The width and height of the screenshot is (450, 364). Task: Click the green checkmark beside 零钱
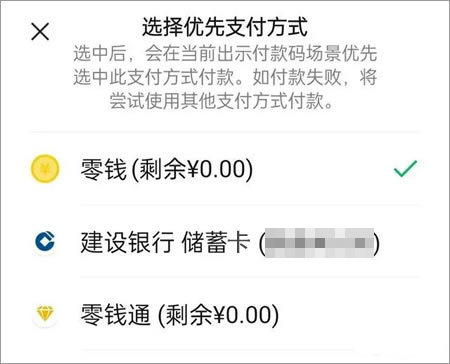[405, 169]
